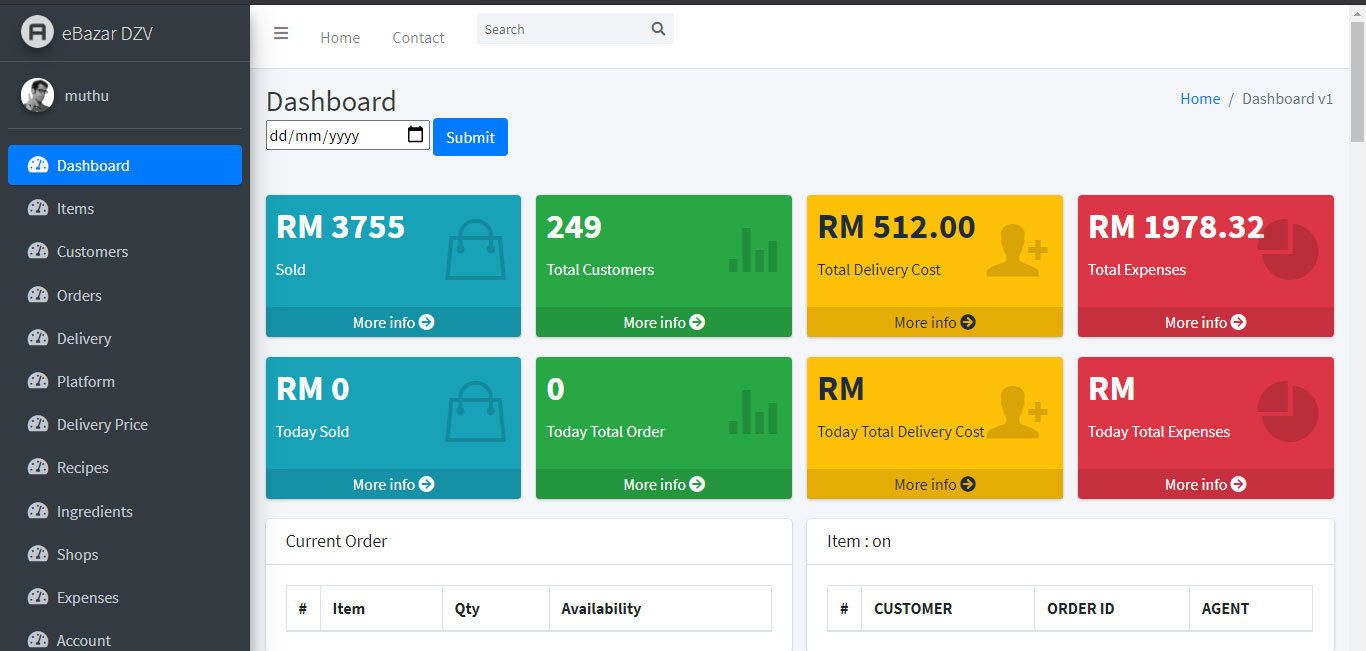This screenshot has width=1366, height=651.
Task: Open More info on Total Expenses card
Action: pyautogui.click(x=1205, y=322)
